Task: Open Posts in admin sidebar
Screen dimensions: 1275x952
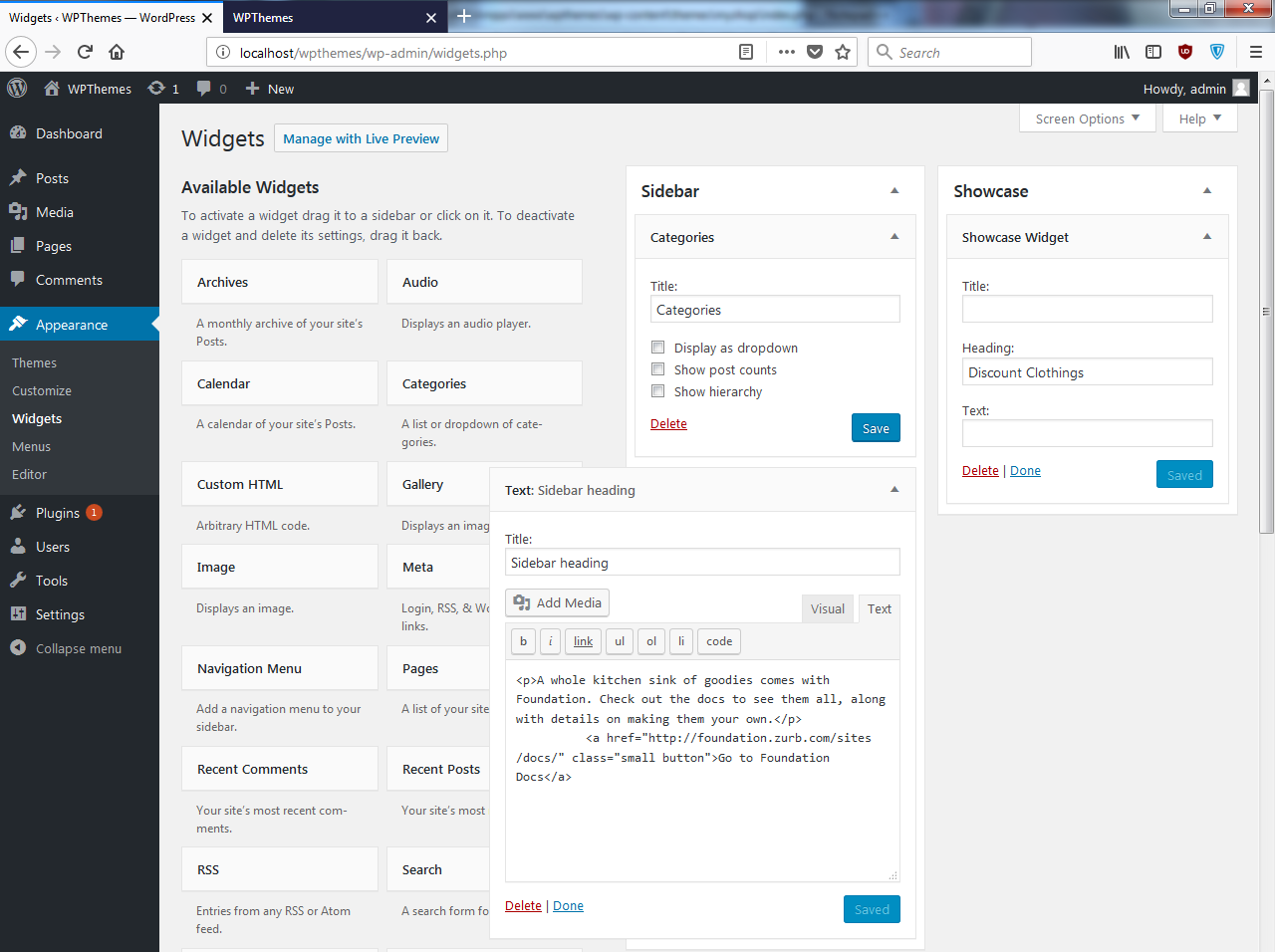Action: click(80, 178)
